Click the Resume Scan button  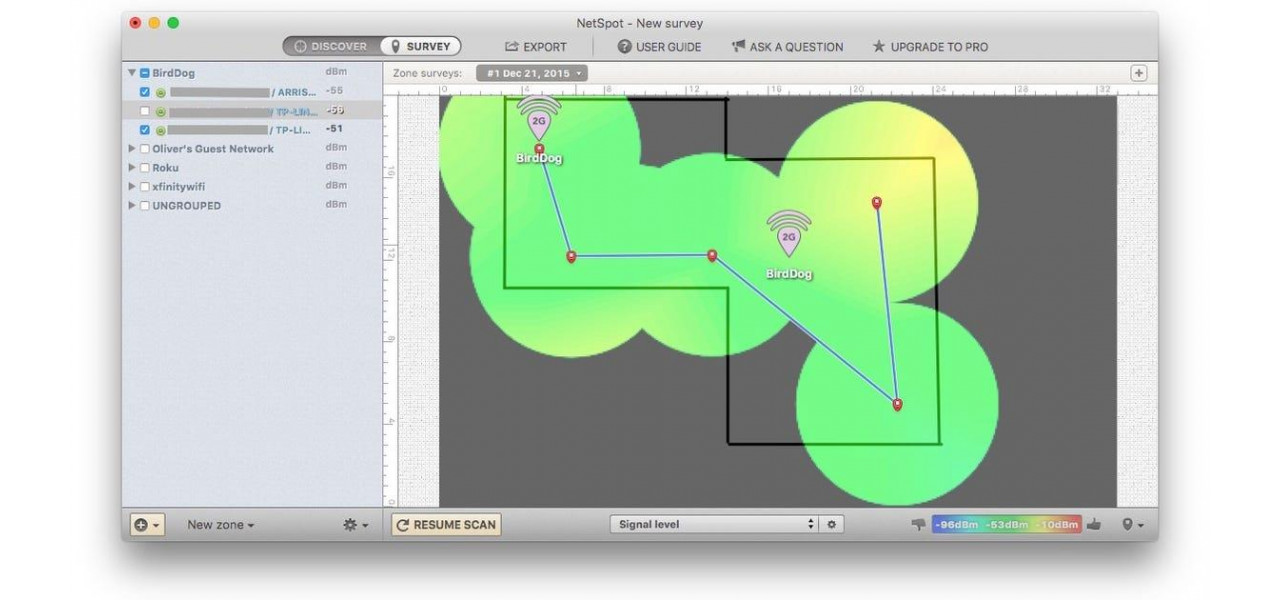point(446,525)
